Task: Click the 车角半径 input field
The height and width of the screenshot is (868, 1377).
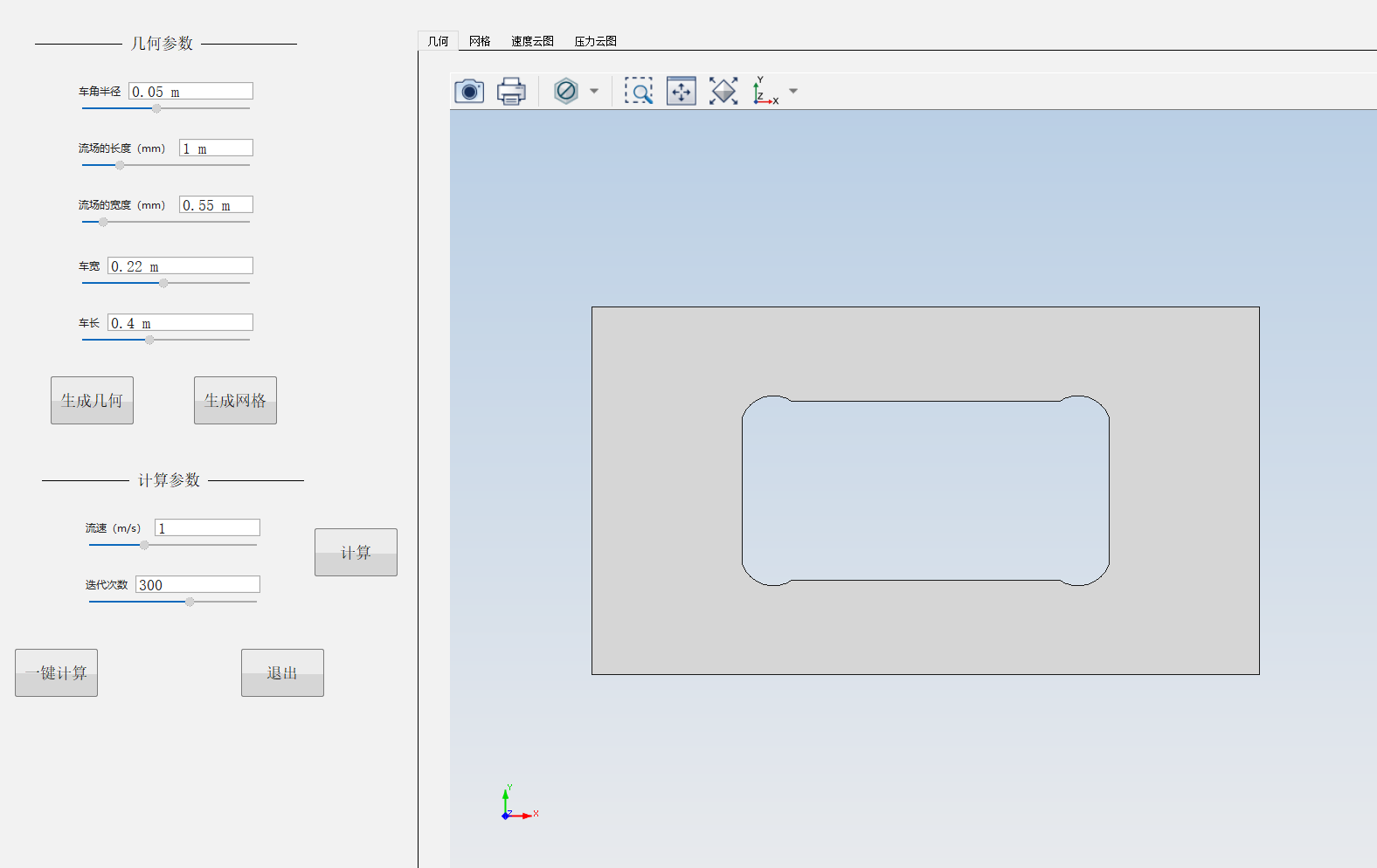Action: (x=191, y=91)
